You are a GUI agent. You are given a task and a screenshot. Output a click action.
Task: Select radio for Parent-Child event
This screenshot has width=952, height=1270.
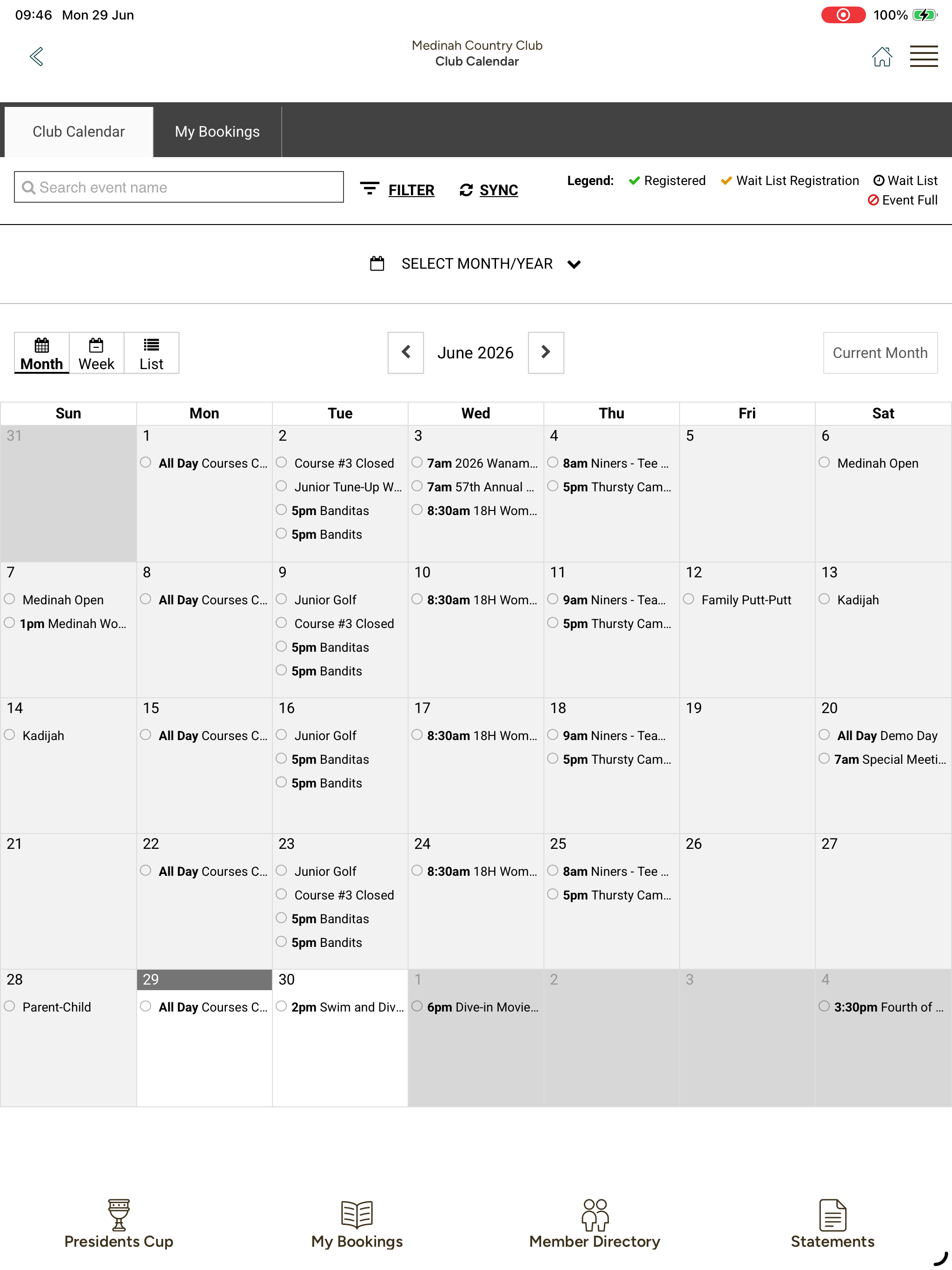pos(10,1006)
